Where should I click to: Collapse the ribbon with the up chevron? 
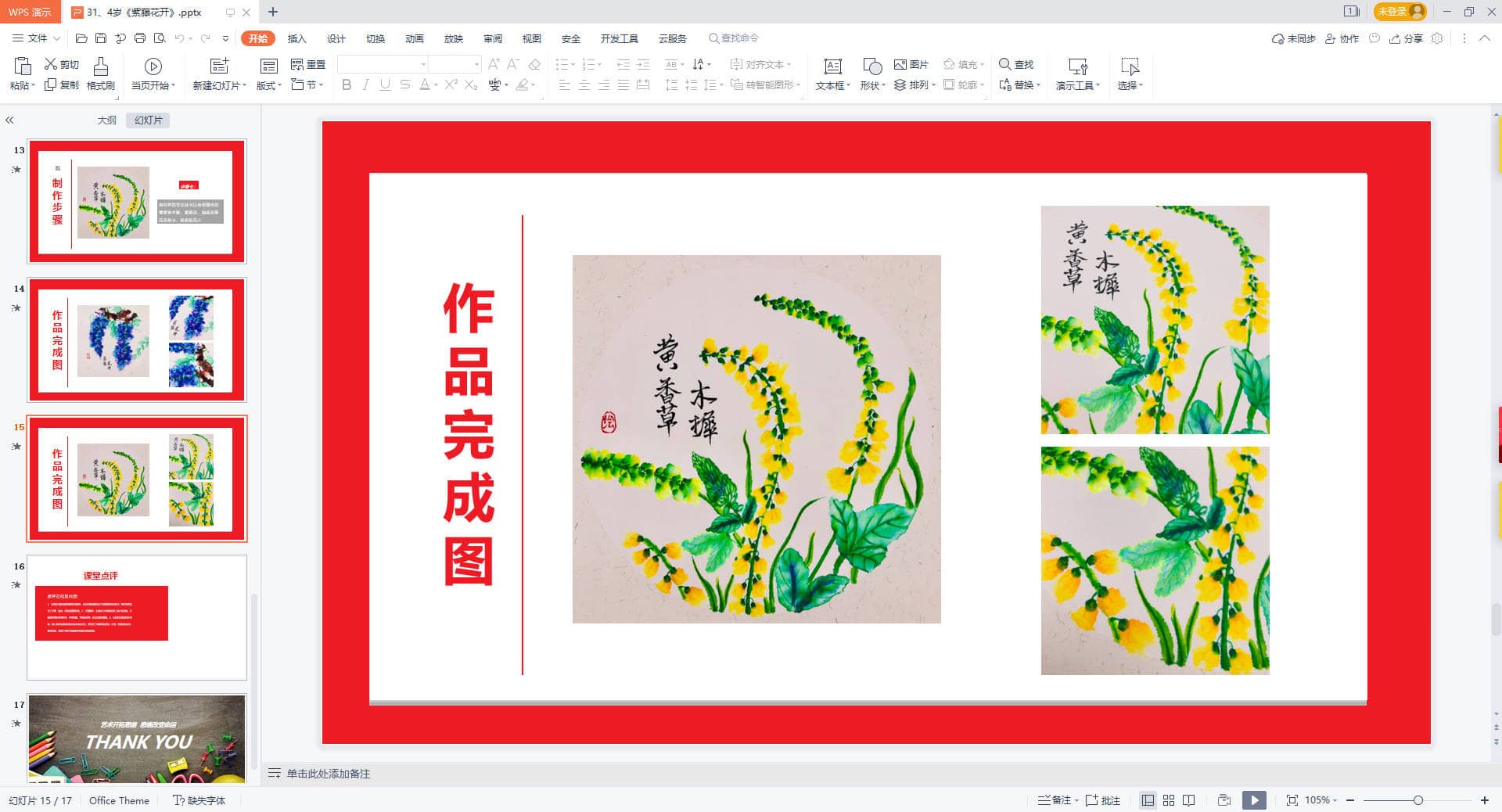coord(1484,38)
